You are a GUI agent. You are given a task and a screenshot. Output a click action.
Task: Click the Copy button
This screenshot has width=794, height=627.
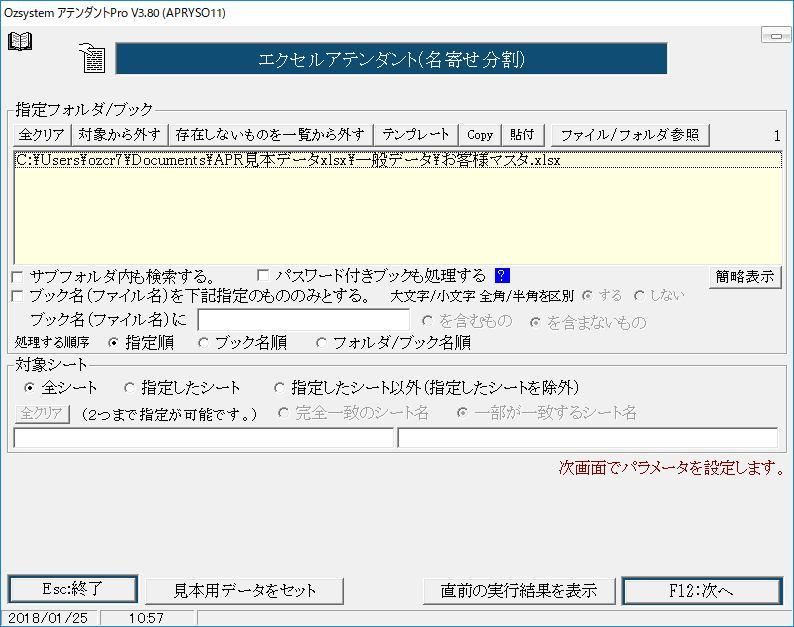[x=480, y=135]
